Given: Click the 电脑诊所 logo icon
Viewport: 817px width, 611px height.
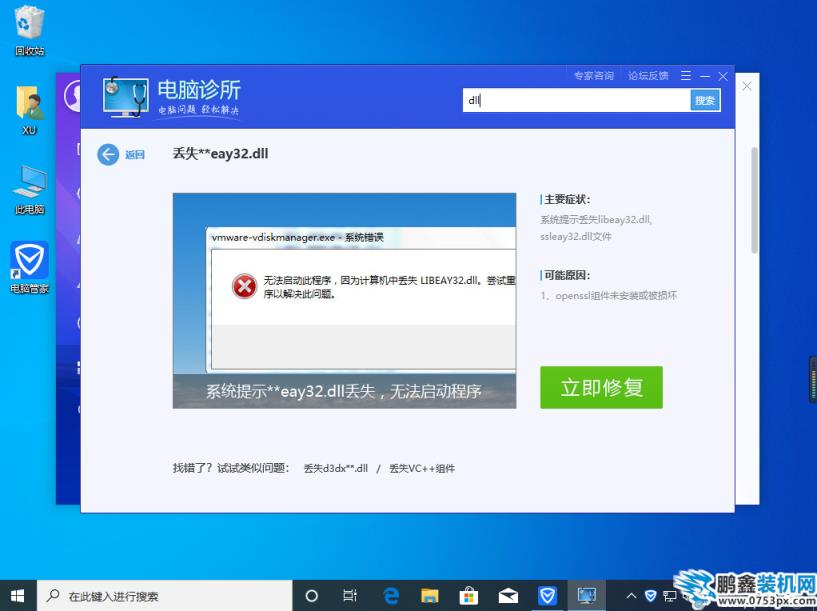Looking at the screenshot, I should (126, 95).
